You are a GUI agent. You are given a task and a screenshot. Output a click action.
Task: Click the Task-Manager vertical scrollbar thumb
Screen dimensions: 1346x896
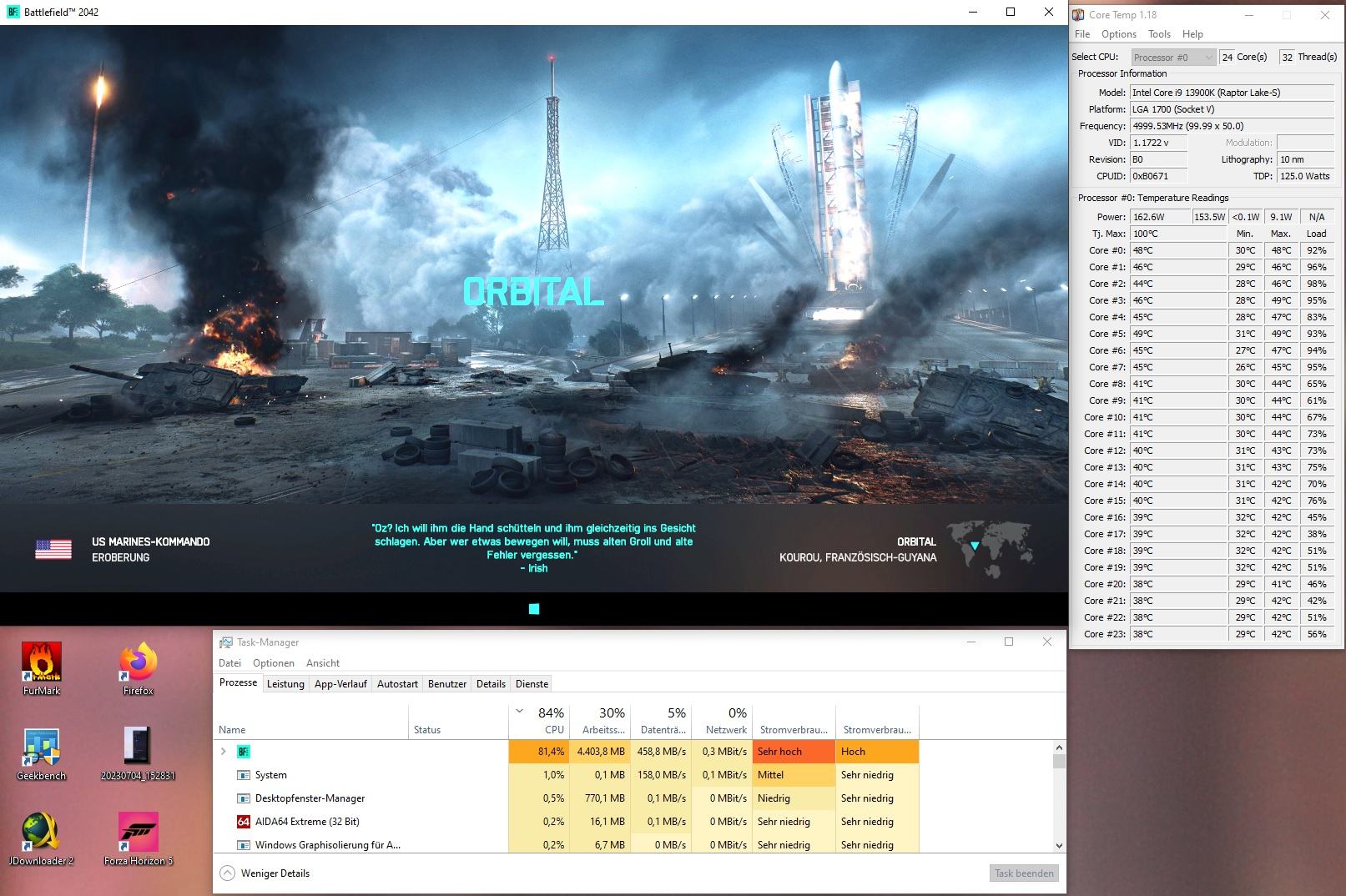(1059, 761)
